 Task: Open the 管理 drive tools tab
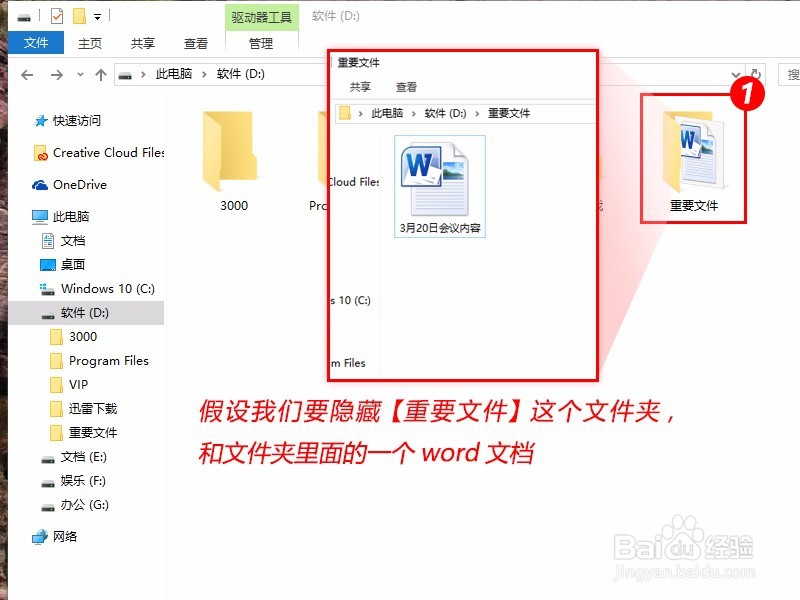(260, 42)
